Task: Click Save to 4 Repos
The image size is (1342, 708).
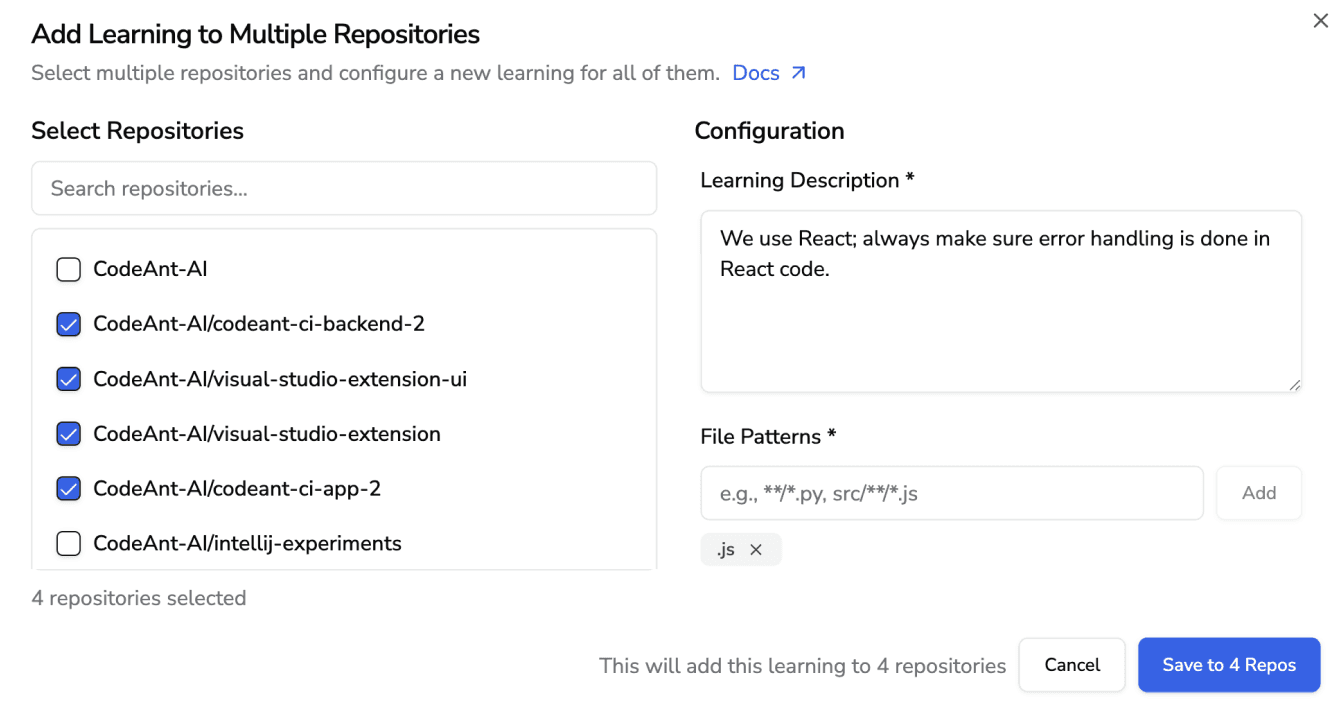Action: 1229,665
